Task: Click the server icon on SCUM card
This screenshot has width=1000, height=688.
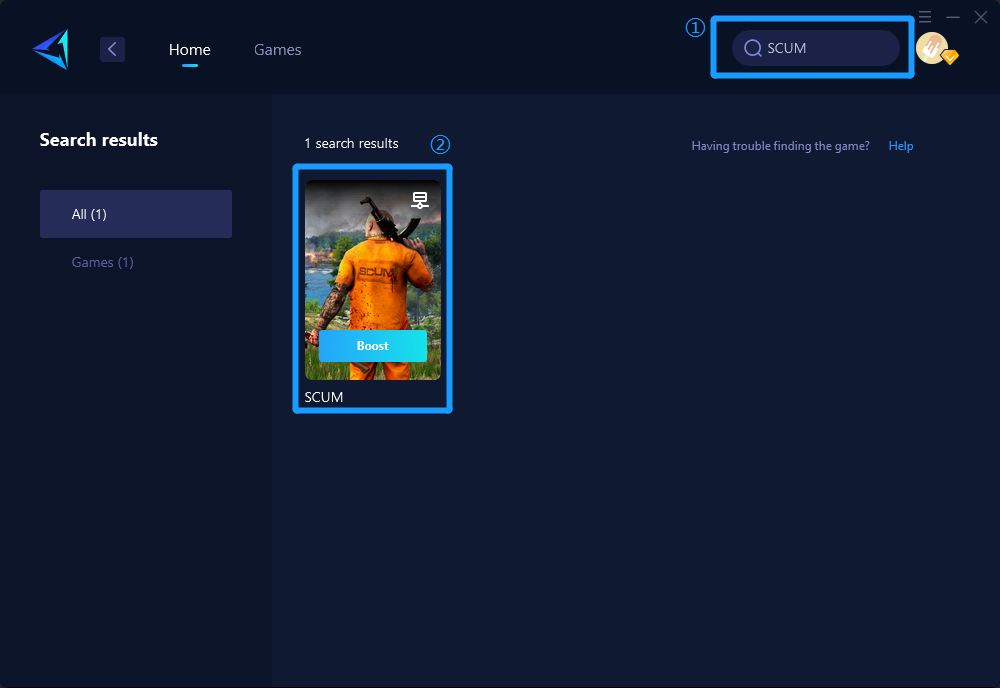Action: (420, 200)
